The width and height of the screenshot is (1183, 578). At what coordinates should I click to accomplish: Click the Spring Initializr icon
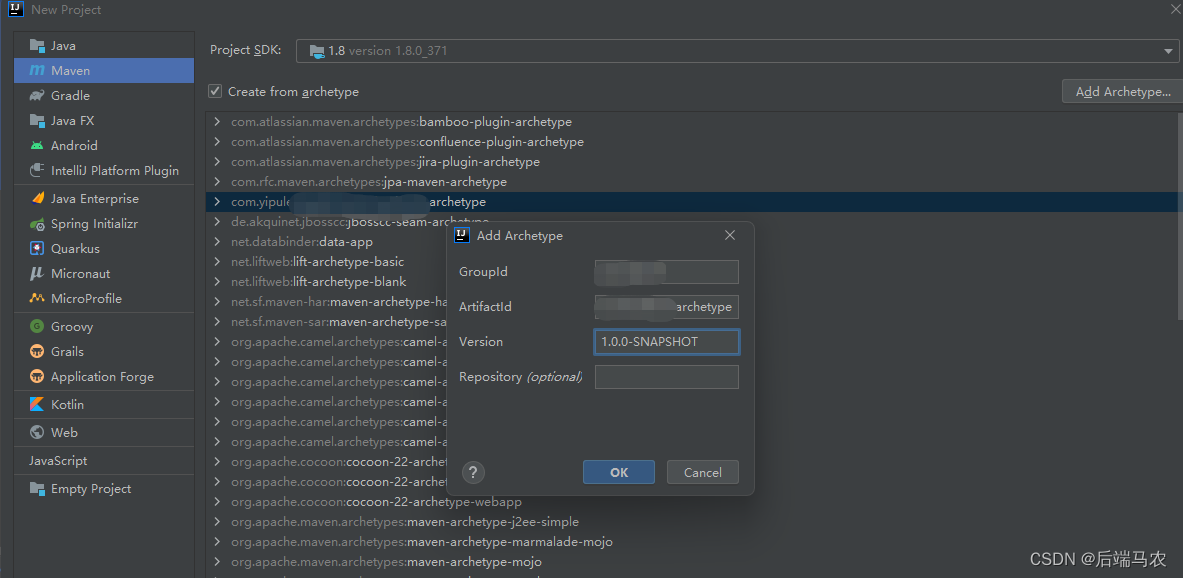click(x=37, y=224)
